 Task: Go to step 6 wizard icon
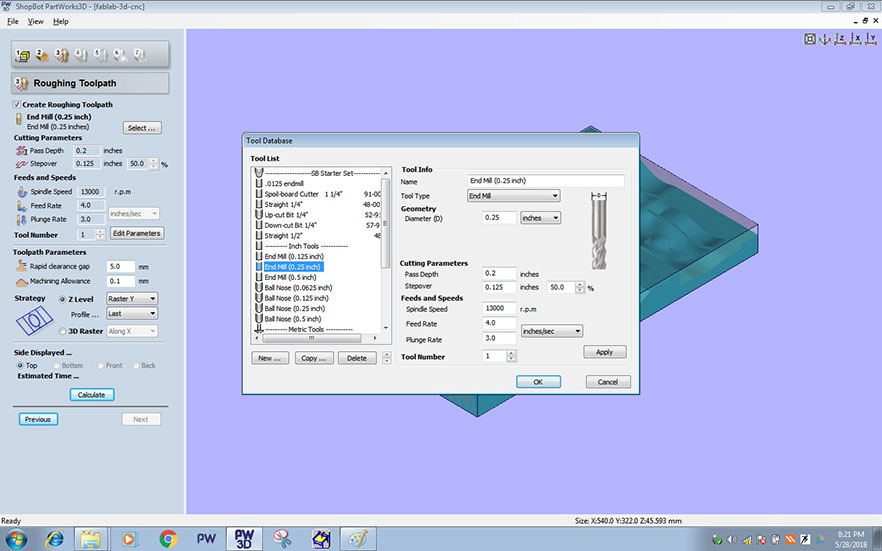pos(120,55)
